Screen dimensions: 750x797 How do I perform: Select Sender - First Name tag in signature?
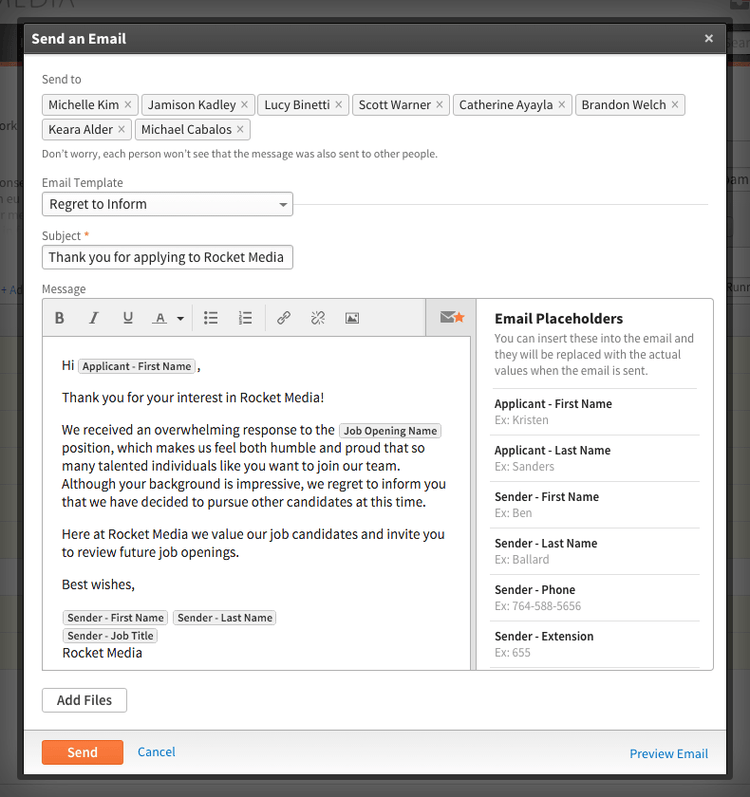pyautogui.click(x=115, y=618)
